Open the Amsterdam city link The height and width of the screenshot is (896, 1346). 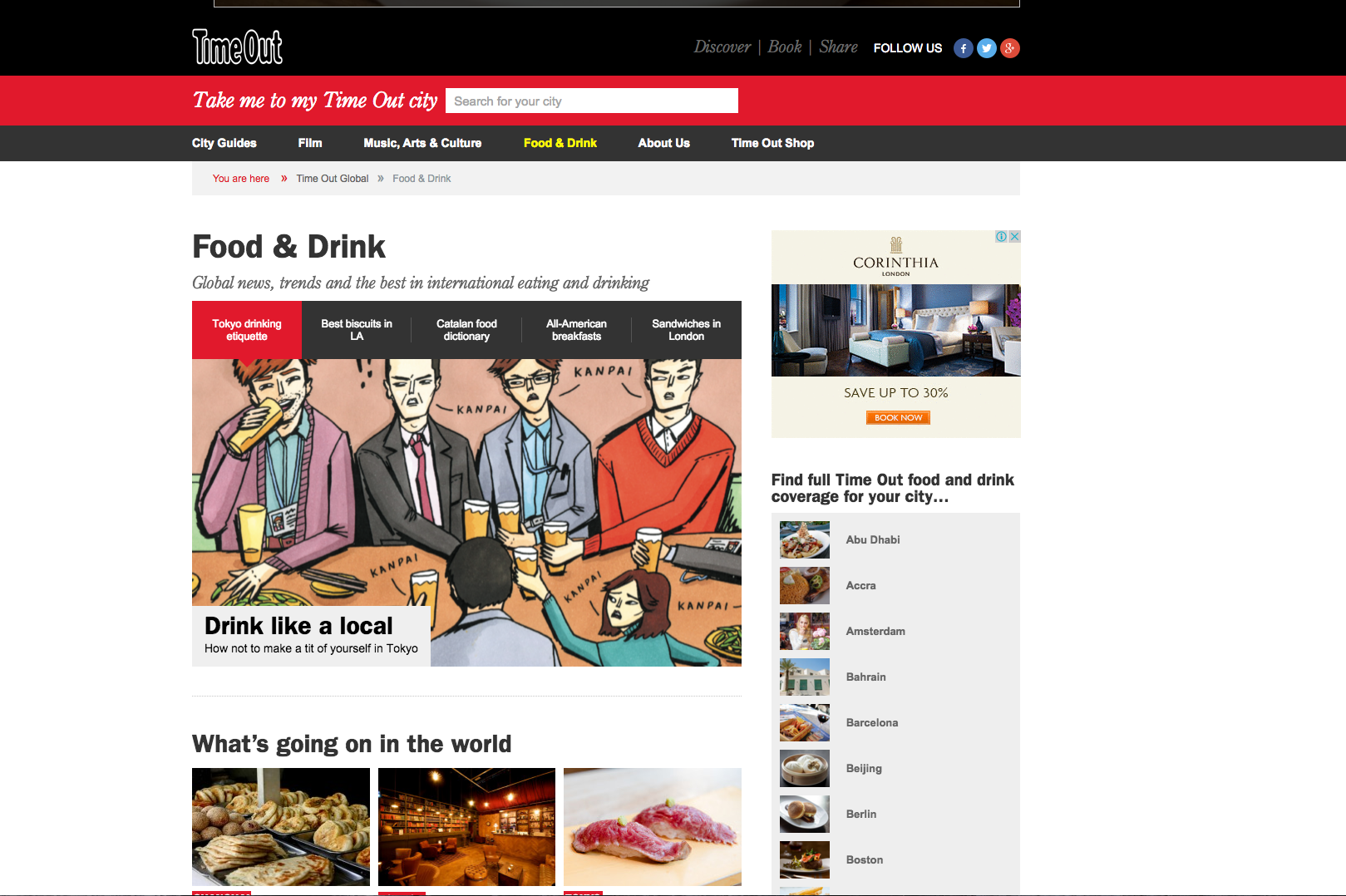875,632
